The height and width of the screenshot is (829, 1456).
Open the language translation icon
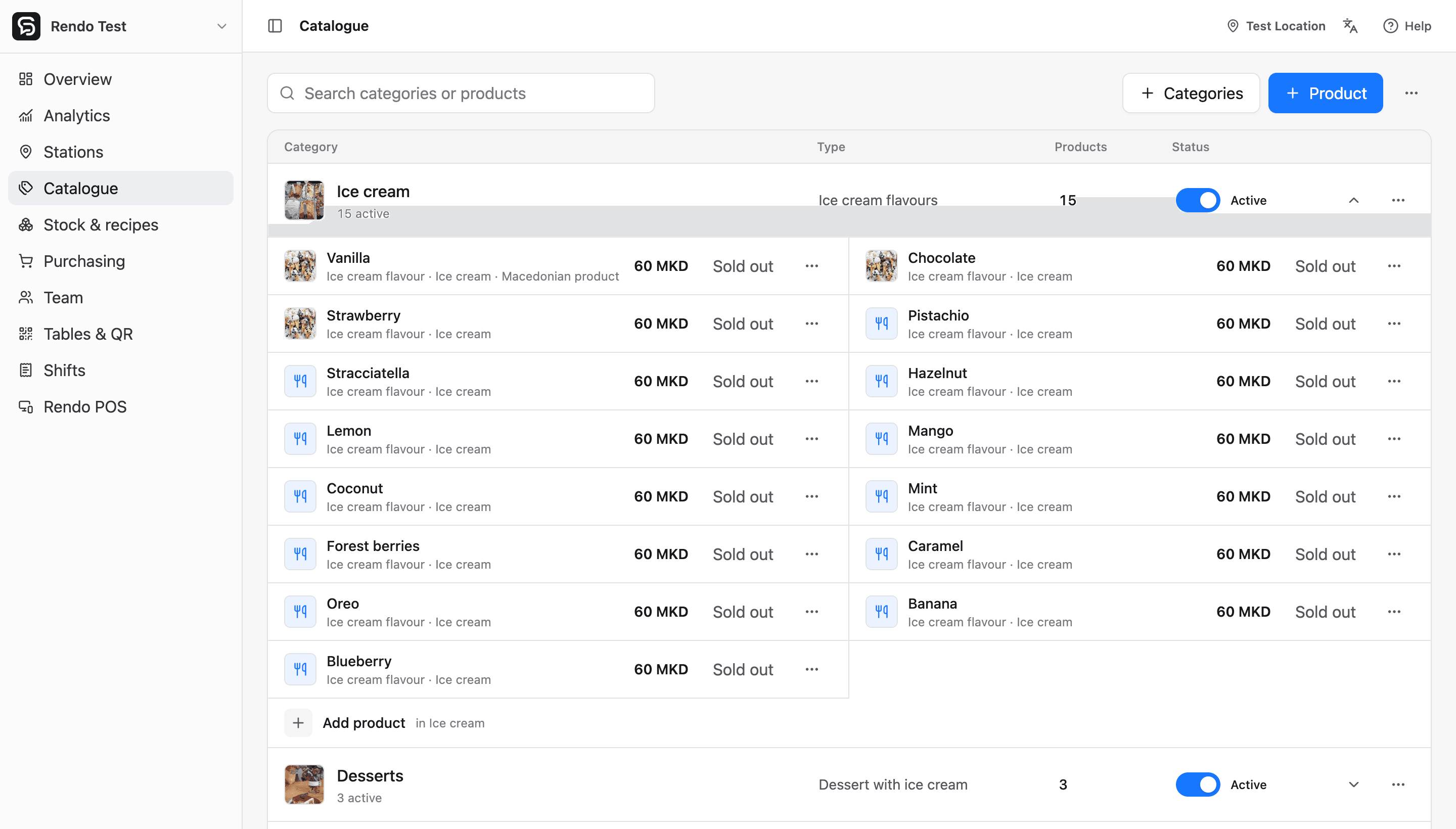pyautogui.click(x=1350, y=26)
